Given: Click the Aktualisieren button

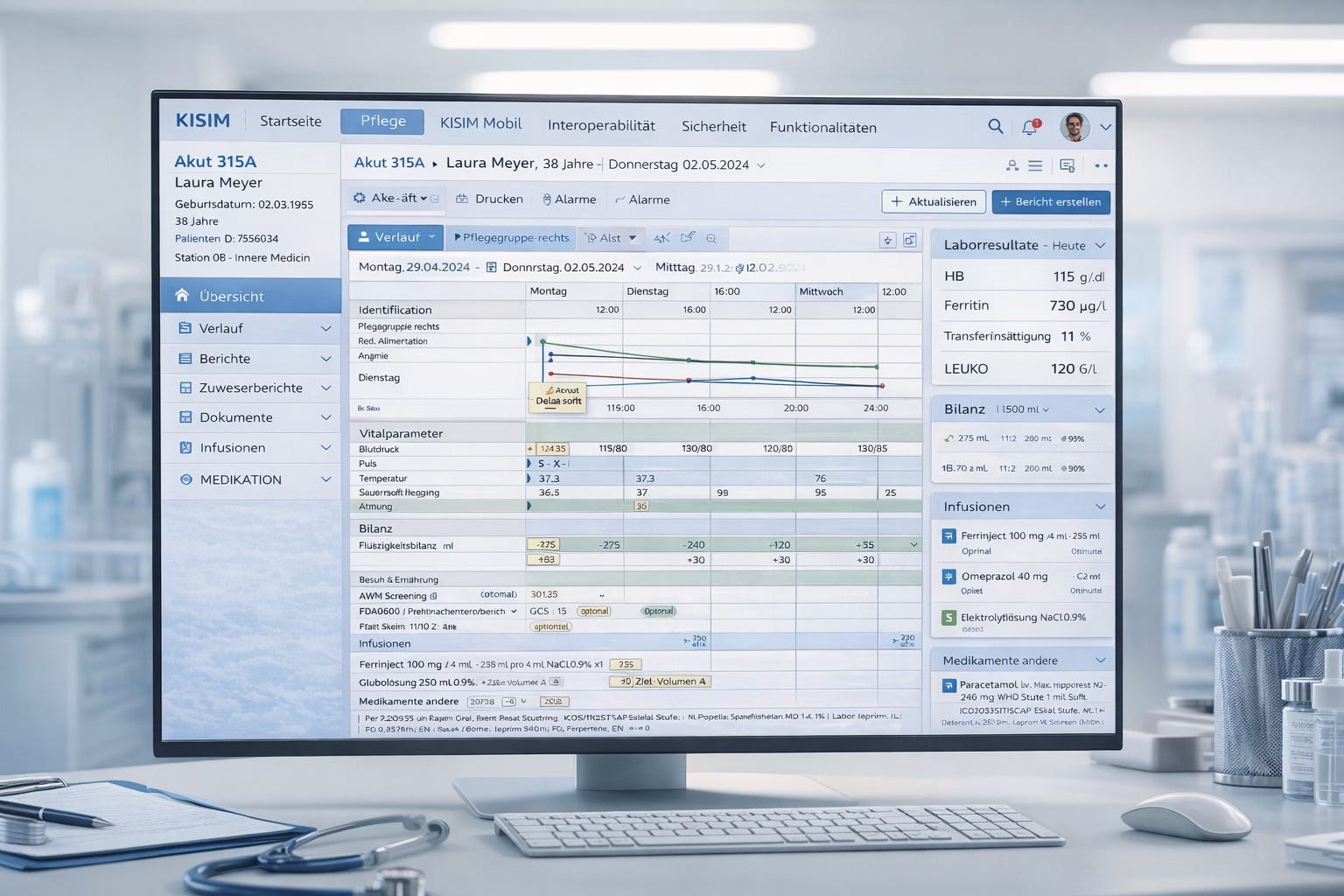Looking at the screenshot, I should coord(934,201).
